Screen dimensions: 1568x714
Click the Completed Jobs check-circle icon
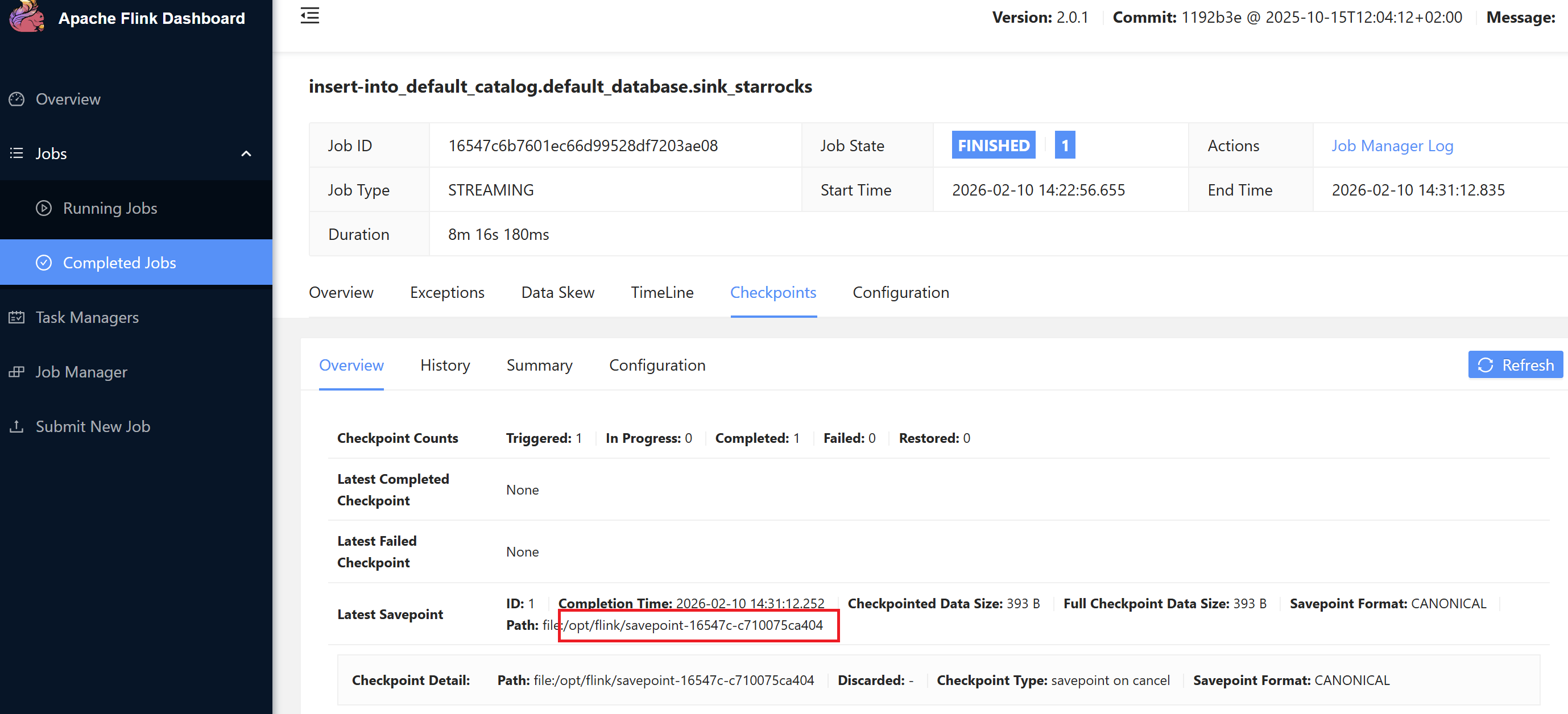pyautogui.click(x=44, y=263)
